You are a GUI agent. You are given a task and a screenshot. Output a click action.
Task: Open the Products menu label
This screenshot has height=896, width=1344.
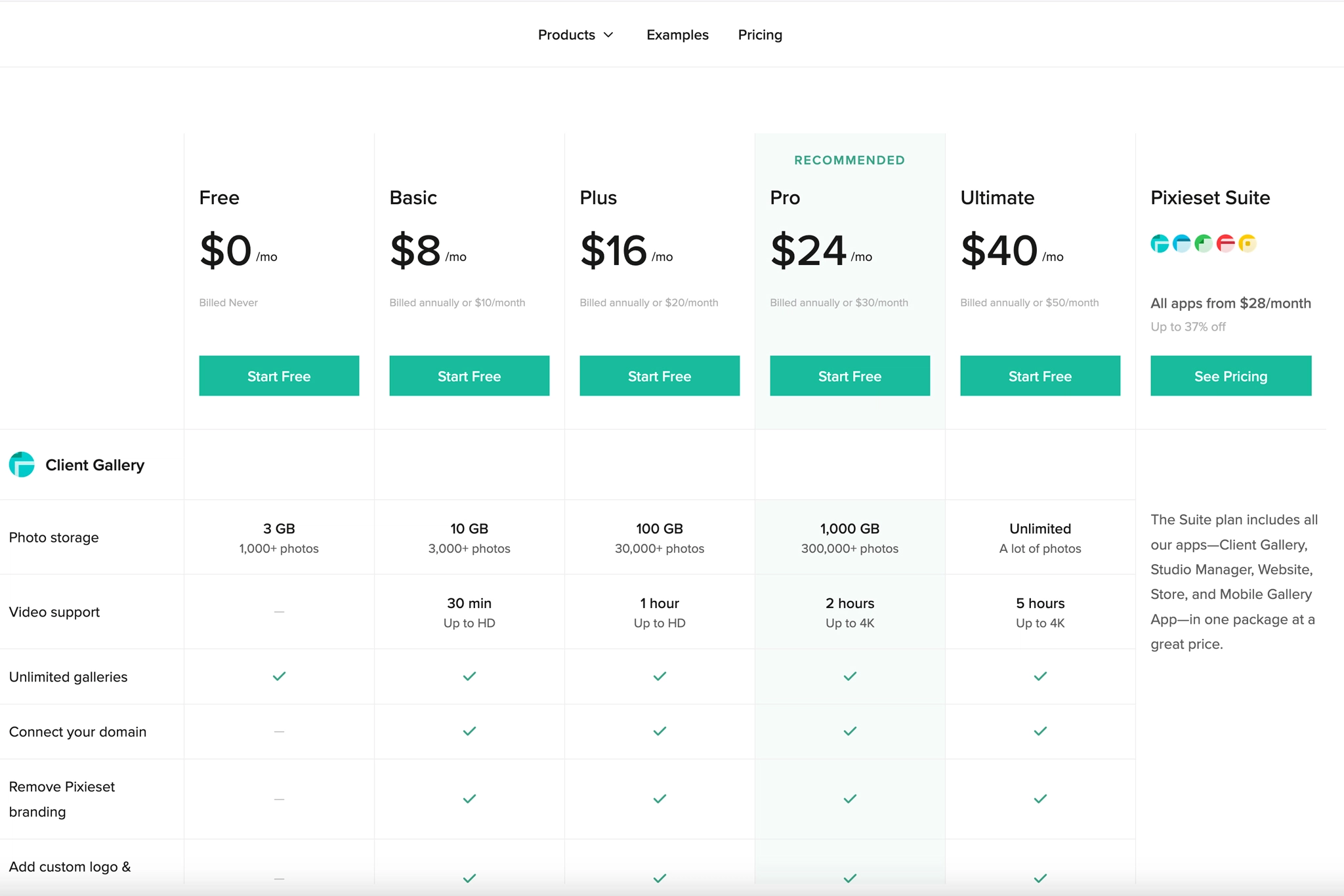[x=566, y=35]
